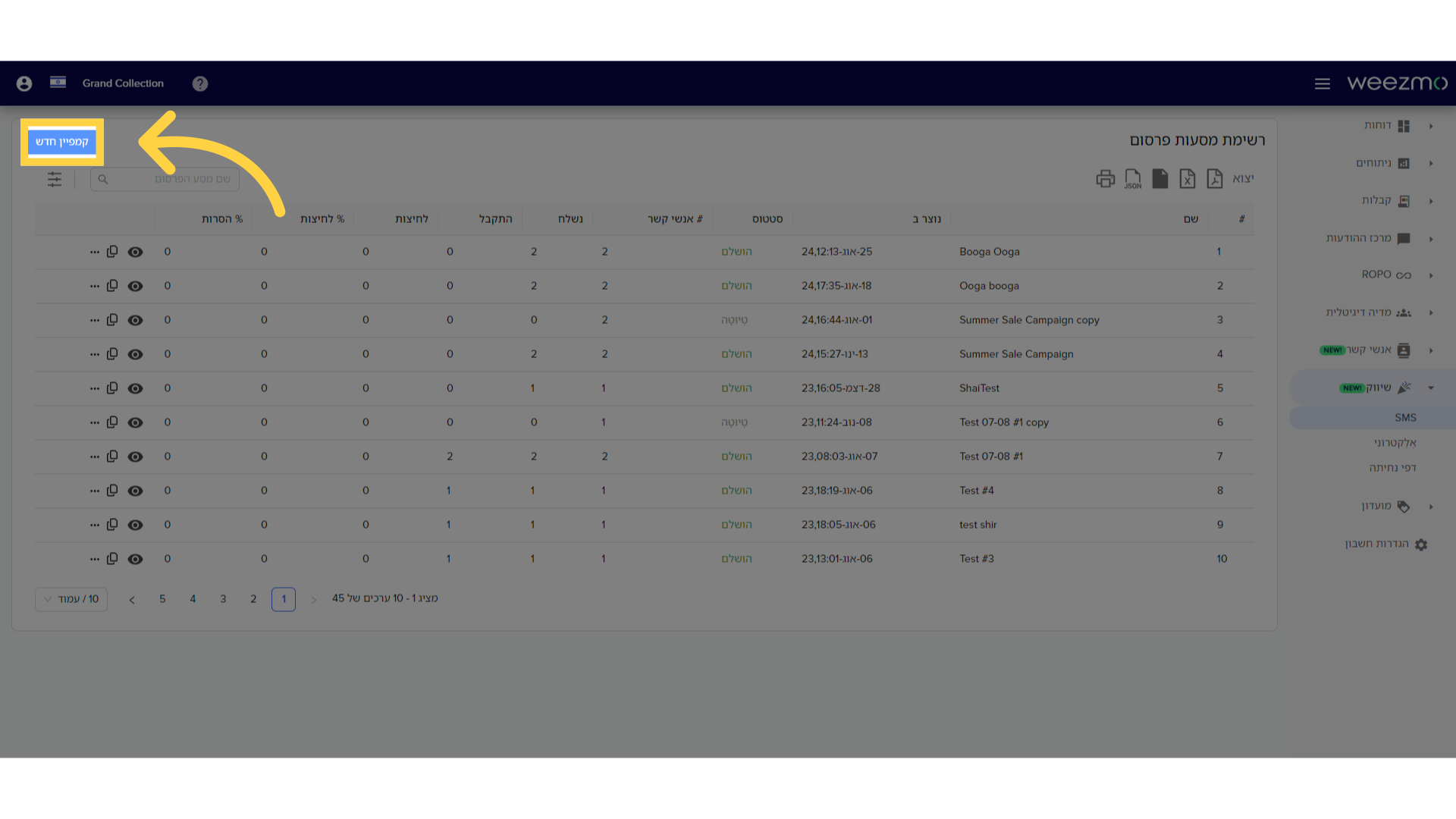
Task: Sort by the נשלח sent column header
Action: tap(570, 219)
